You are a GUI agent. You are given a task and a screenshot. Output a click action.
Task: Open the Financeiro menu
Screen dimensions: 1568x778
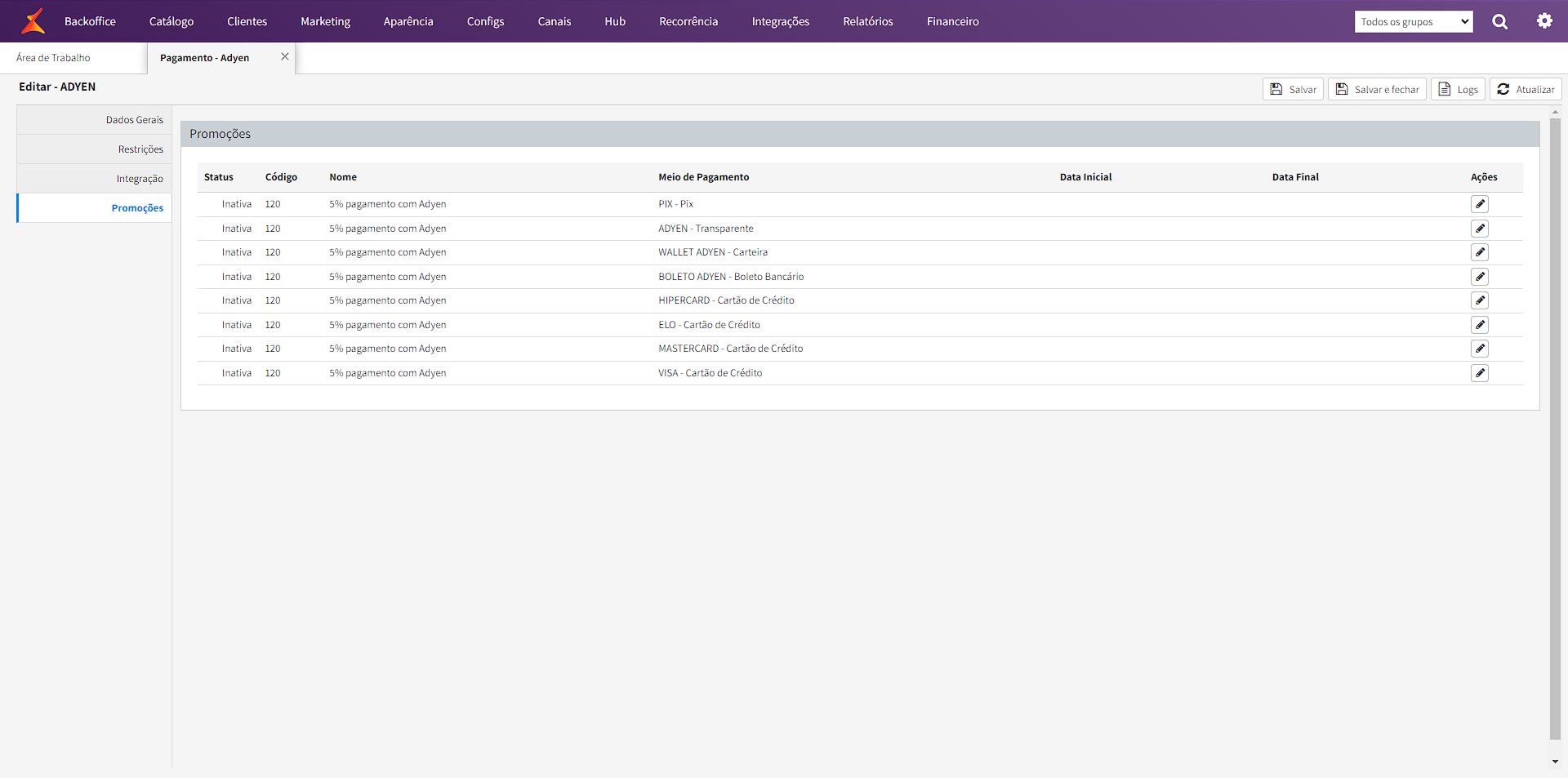(x=953, y=21)
